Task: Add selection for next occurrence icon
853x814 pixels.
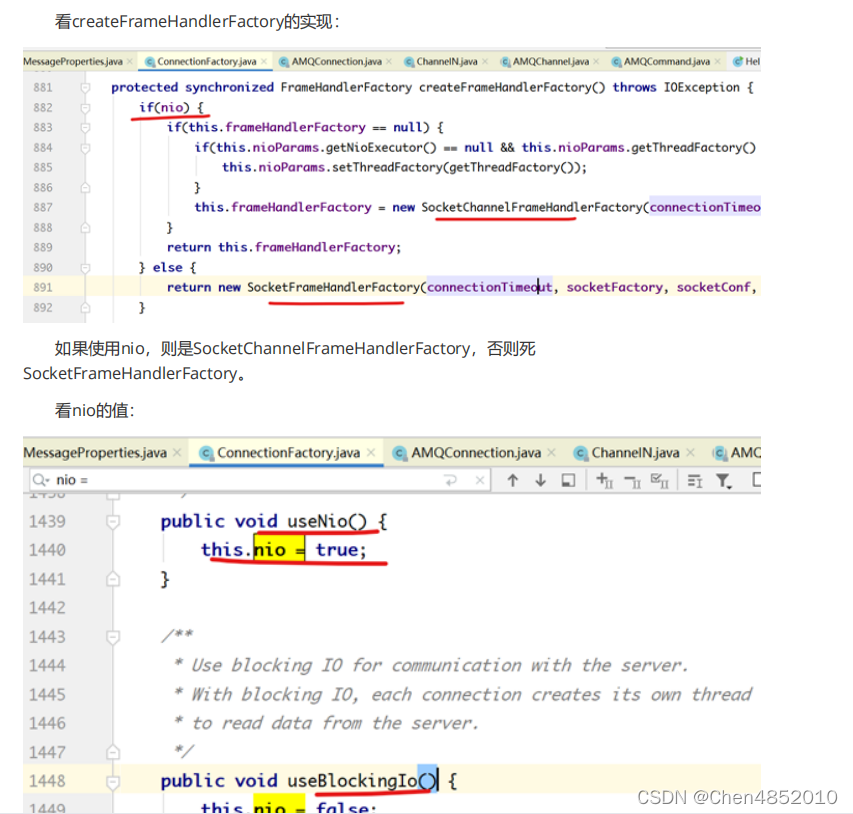Action: 605,480
